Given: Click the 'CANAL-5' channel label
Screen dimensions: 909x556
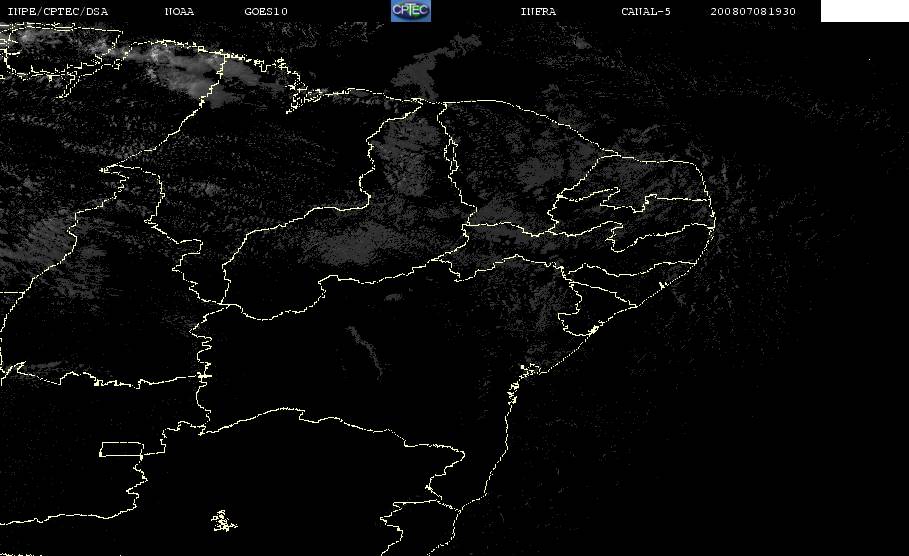Looking at the screenshot, I should [x=646, y=12].
